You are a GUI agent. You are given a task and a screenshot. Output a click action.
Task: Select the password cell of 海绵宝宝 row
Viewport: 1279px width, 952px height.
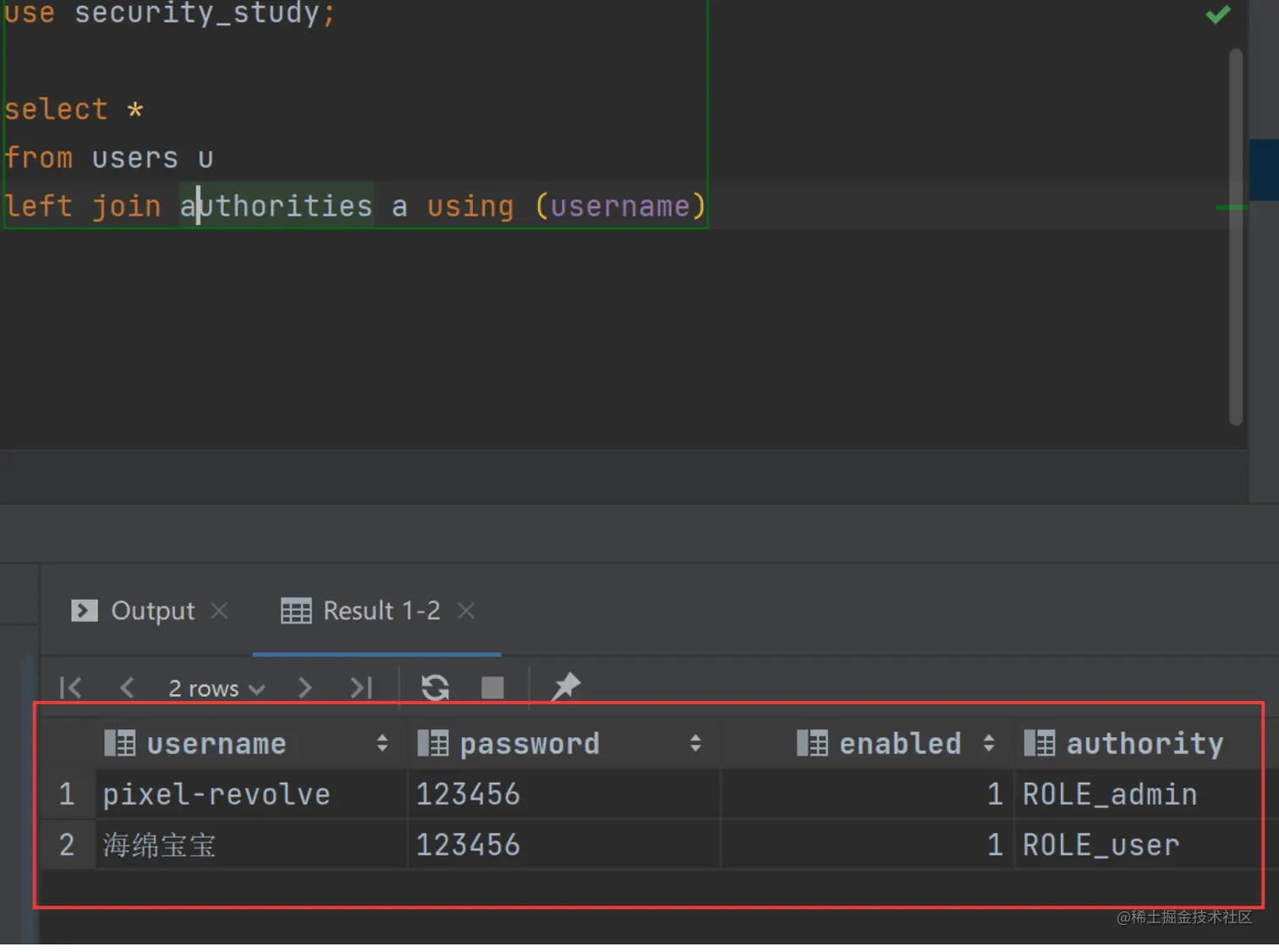564,845
